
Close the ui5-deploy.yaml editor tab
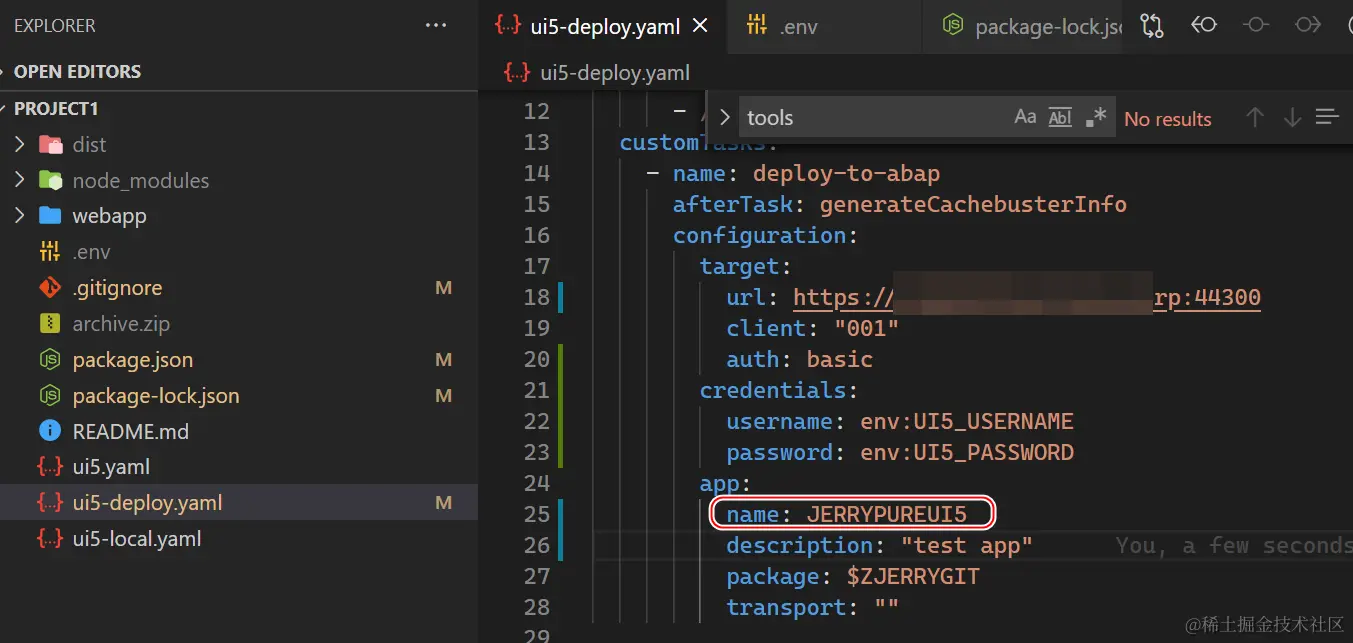(700, 26)
